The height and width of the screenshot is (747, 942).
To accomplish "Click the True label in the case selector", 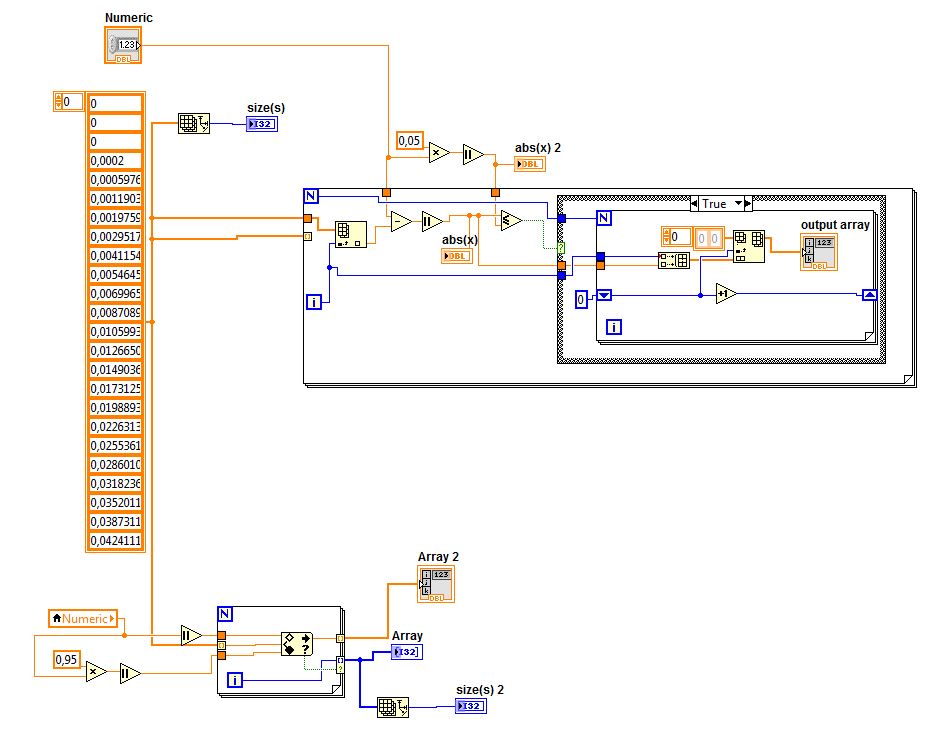I will tap(714, 204).
